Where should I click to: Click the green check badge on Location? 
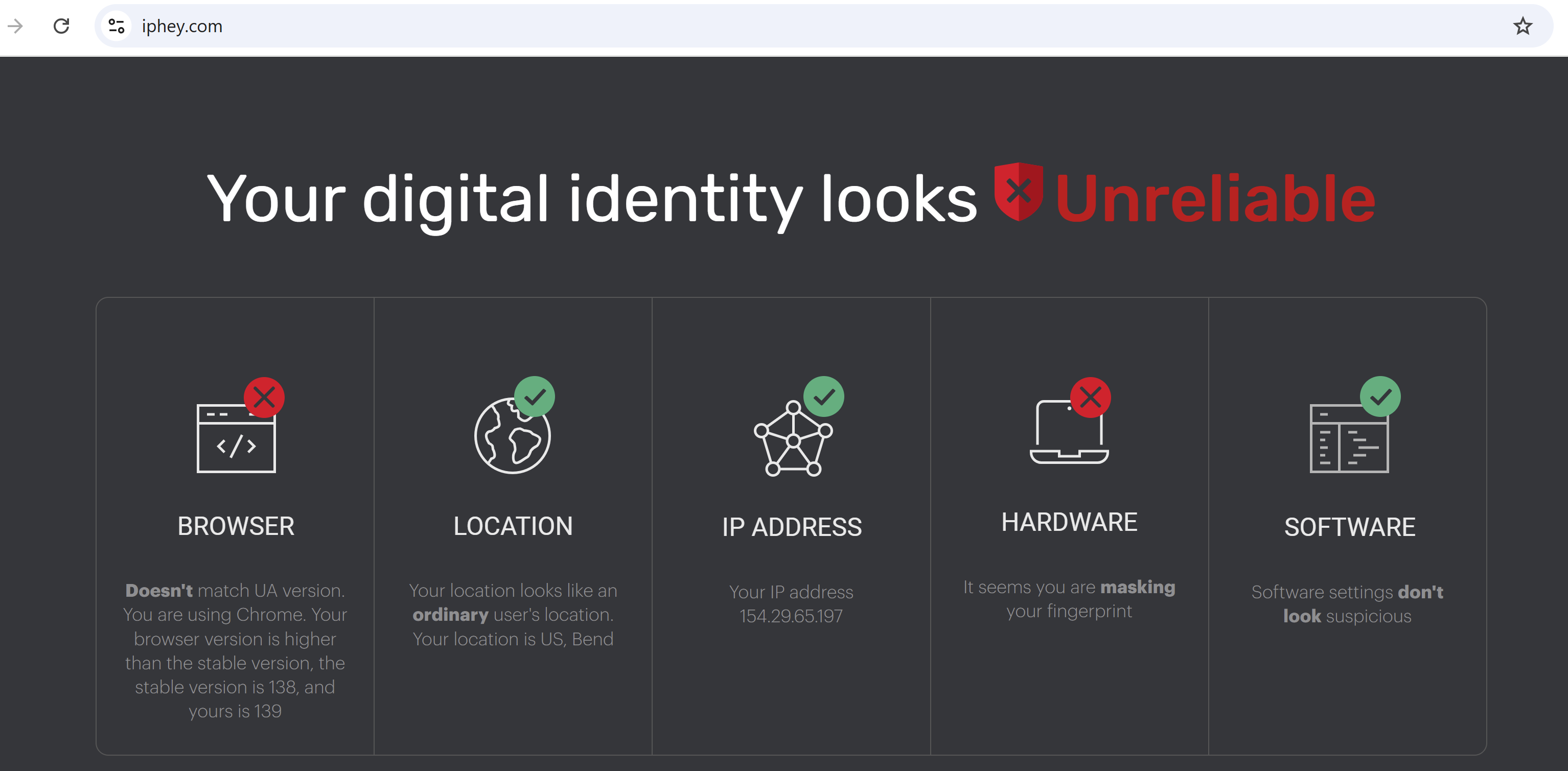[x=535, y=397]
